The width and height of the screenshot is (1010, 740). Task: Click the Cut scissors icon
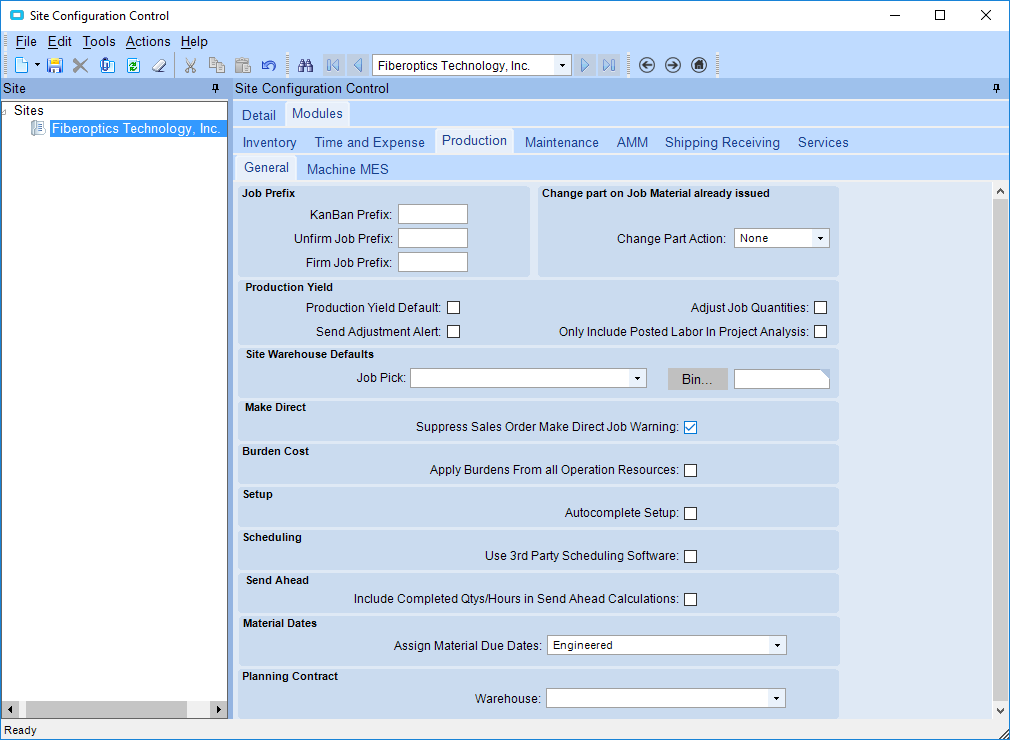click(x=190, y=65)
